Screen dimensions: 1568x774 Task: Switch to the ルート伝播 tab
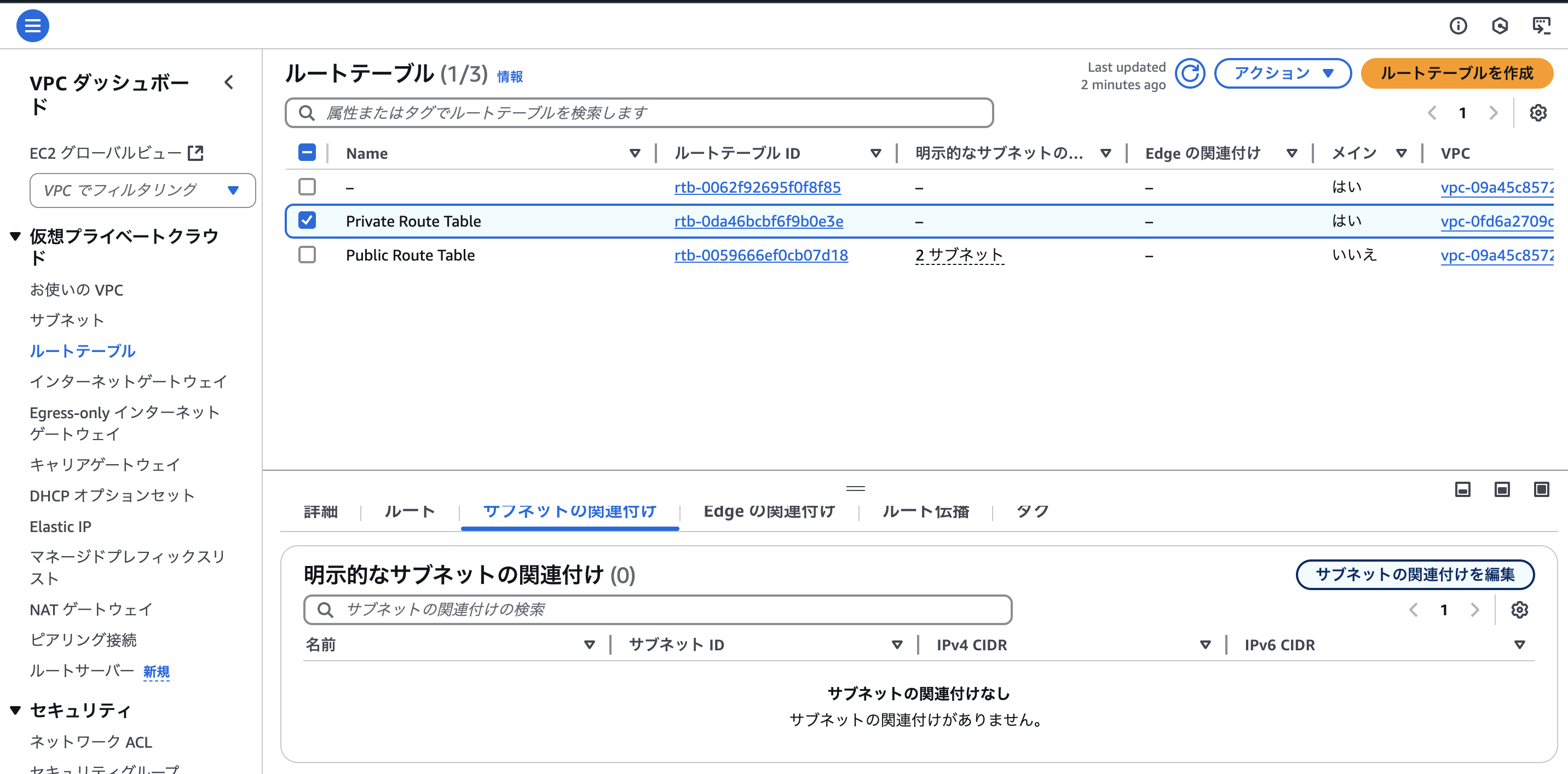click(925, 511)
